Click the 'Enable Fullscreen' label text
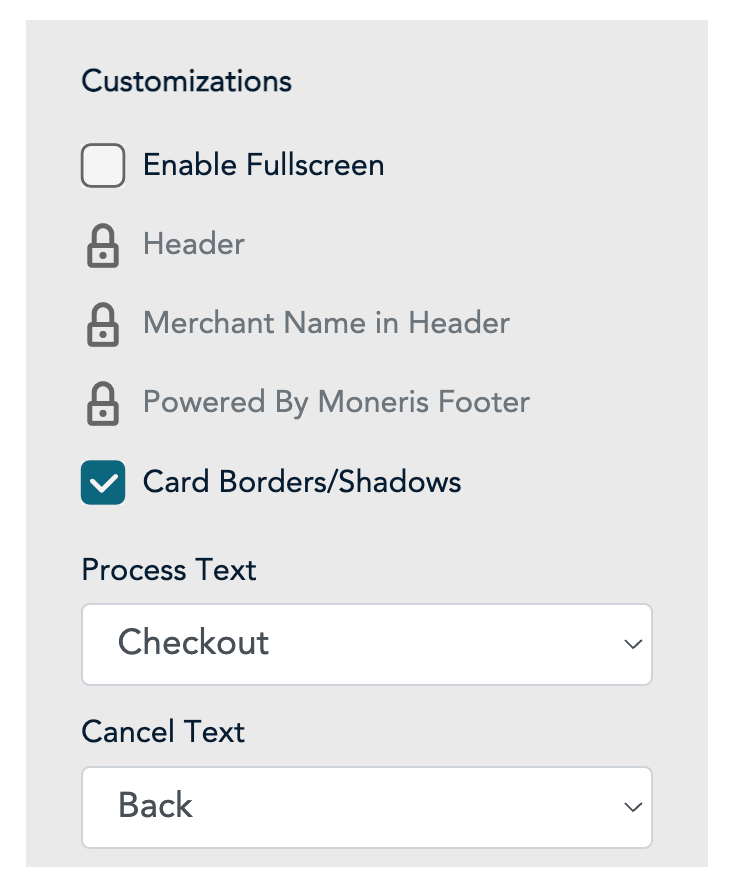 [263, 165]
